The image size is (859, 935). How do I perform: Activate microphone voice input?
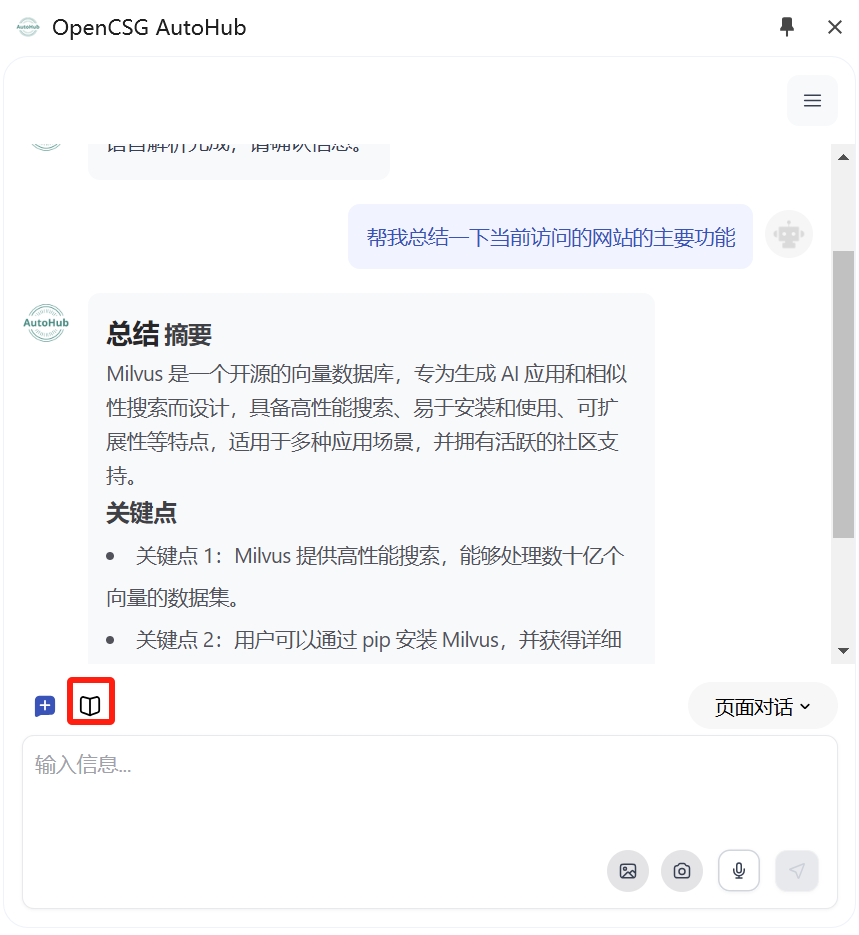click(x=739, y=871)
